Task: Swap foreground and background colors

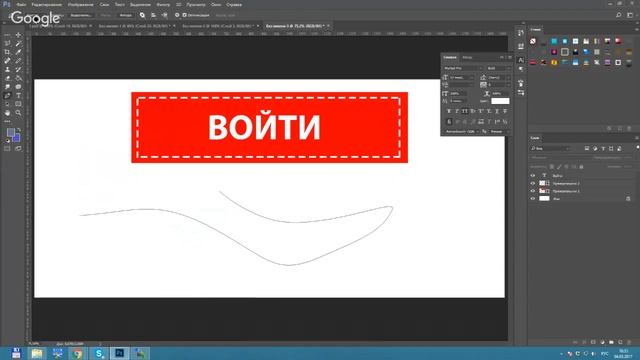Action: point(19,130)
